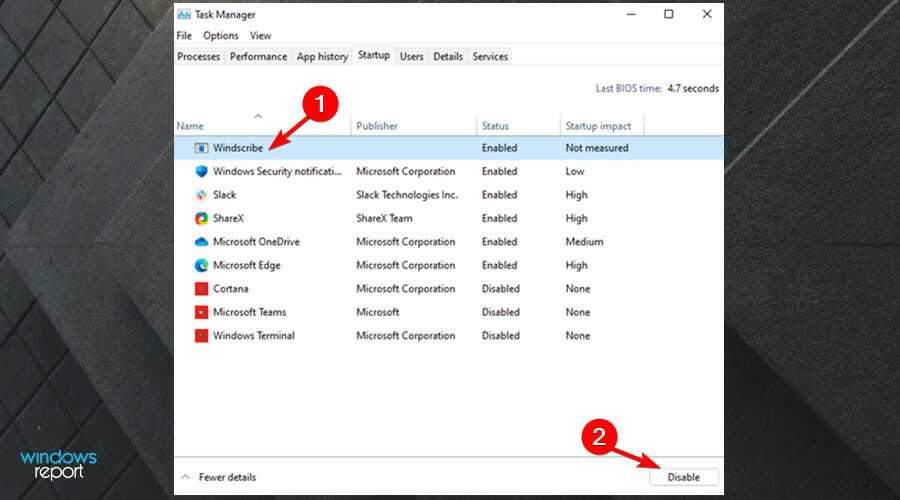Select the Microsoft Edge entry name
The height and width of the screenshot is (500, 900).
tap(247, 266)
